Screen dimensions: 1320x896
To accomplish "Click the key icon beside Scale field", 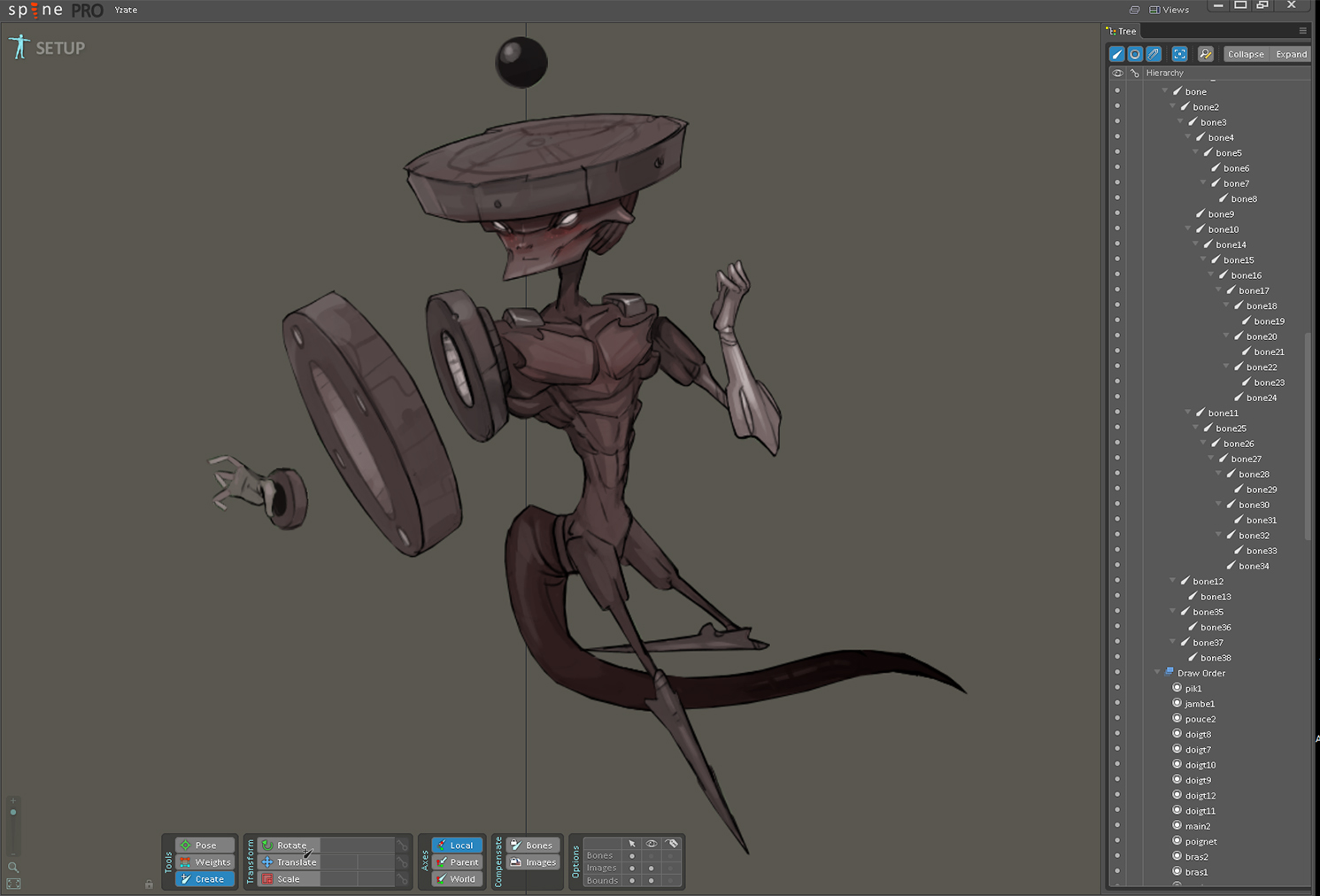I will click(403, 878).
